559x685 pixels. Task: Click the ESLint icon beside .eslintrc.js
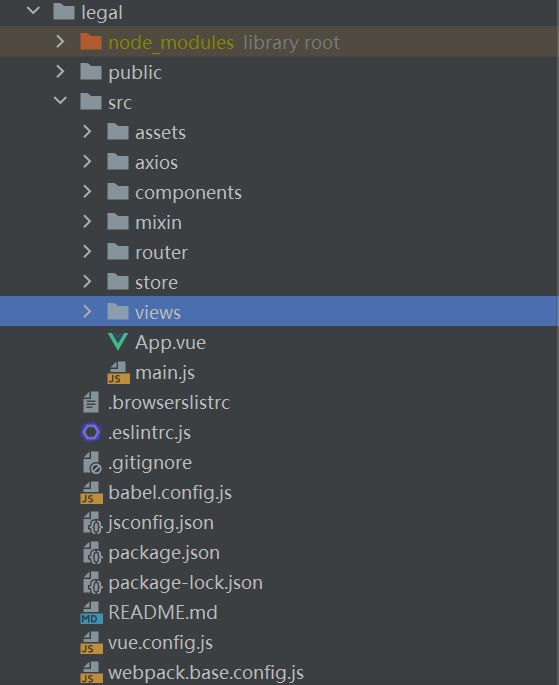pyautogui.click(x=91, y=432)
